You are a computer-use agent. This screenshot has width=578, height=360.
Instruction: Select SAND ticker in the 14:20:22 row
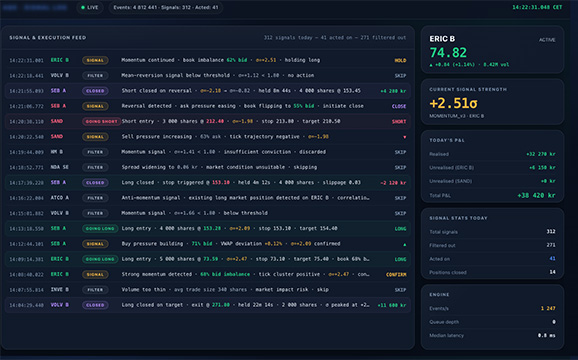click(57, 137)
